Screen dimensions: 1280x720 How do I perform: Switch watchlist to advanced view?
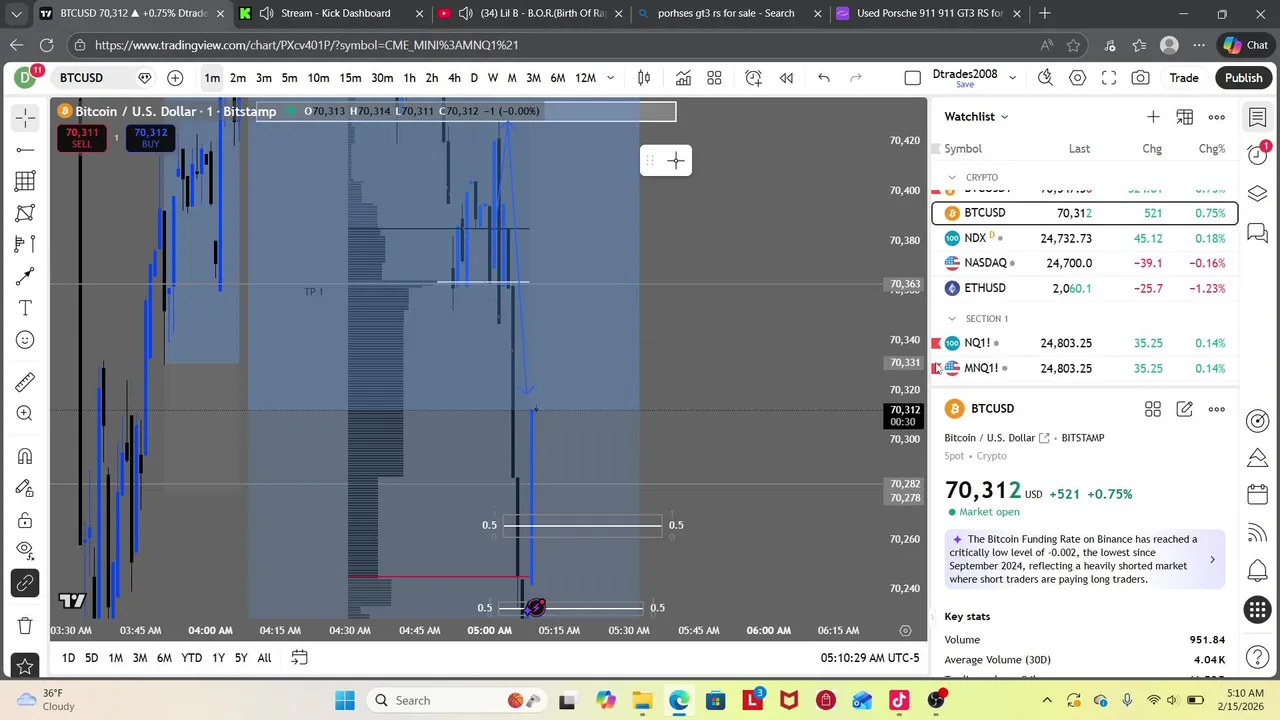click(x=1185, y=117)
